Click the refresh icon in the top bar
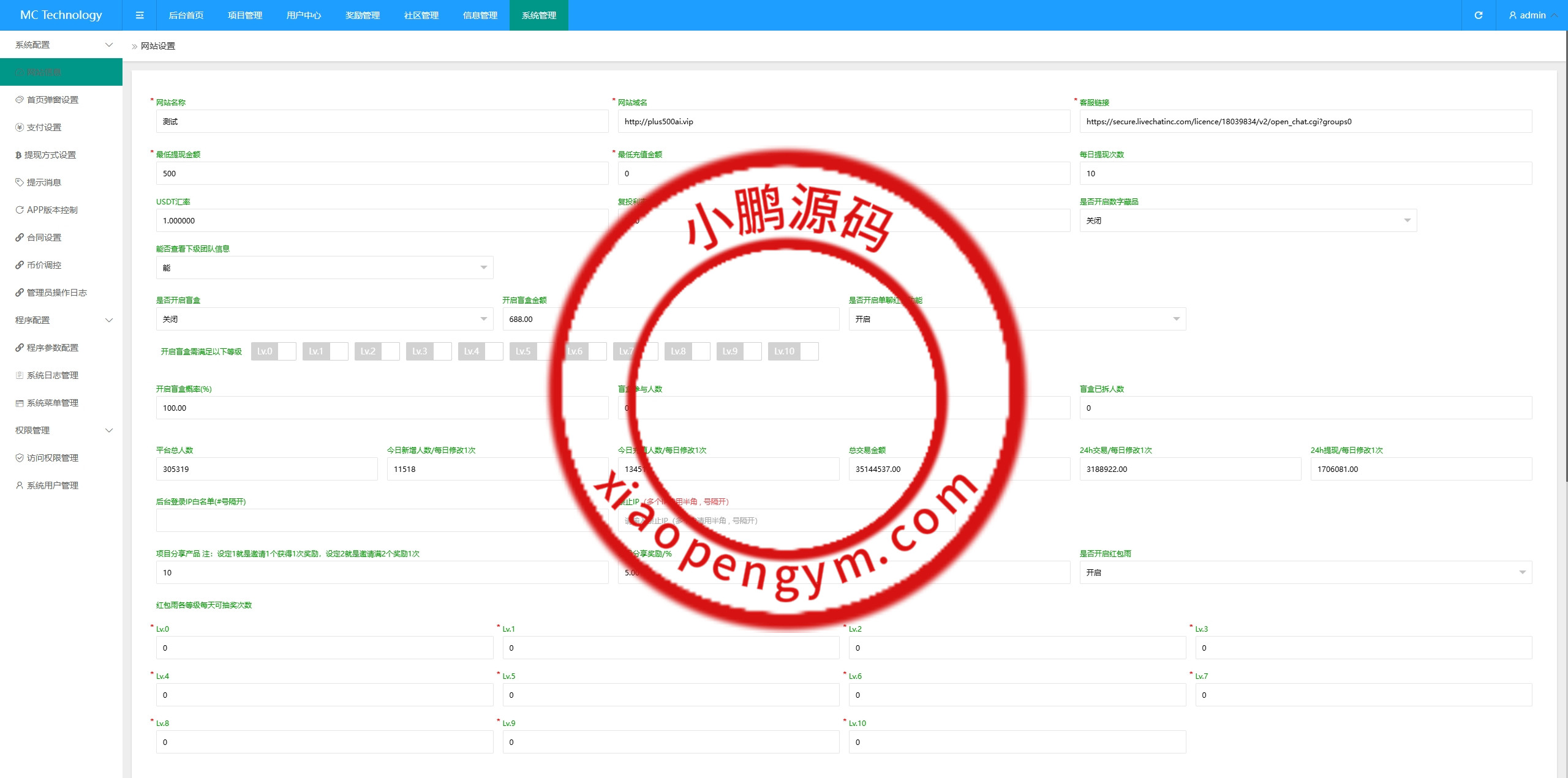Viewport: 1568px width, 778px height. pyautogui.click(x=1478, y=15)
